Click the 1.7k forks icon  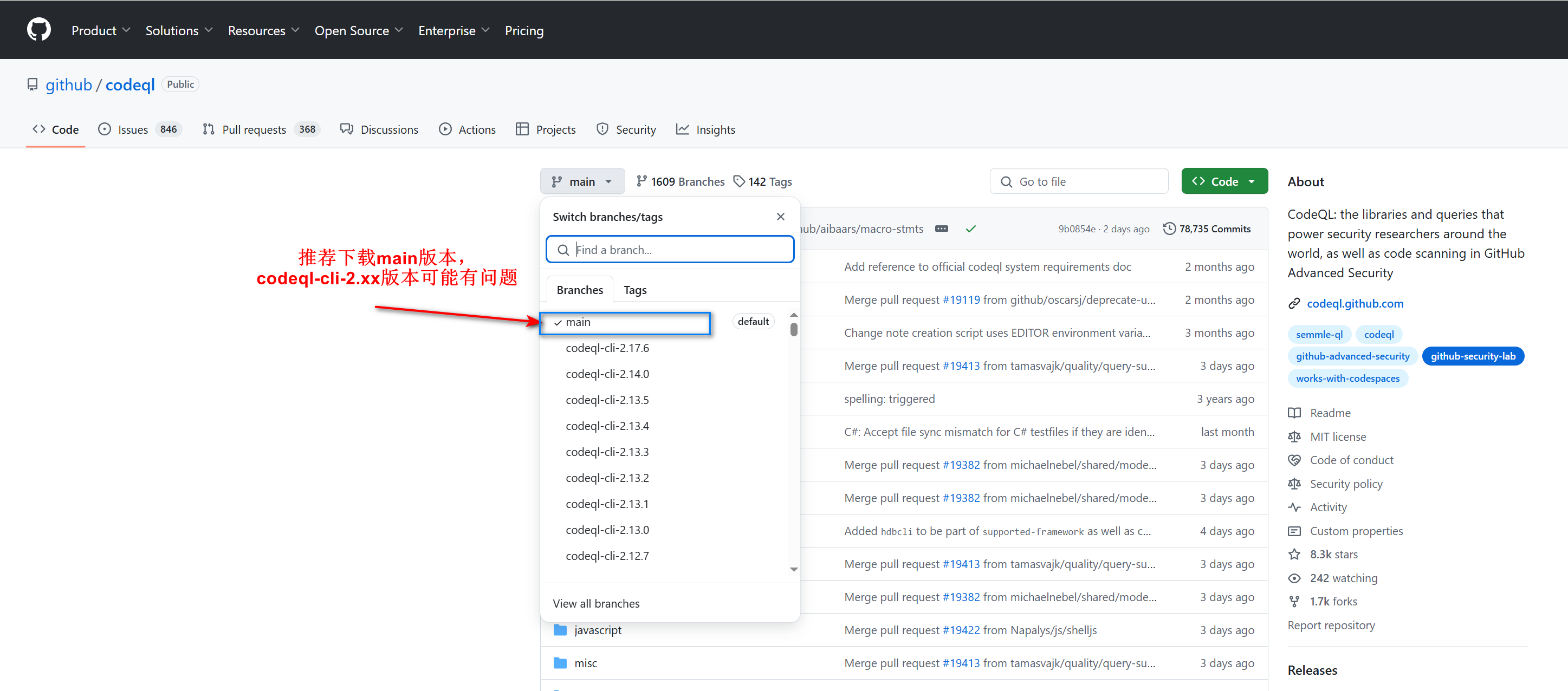point(1295,602)
